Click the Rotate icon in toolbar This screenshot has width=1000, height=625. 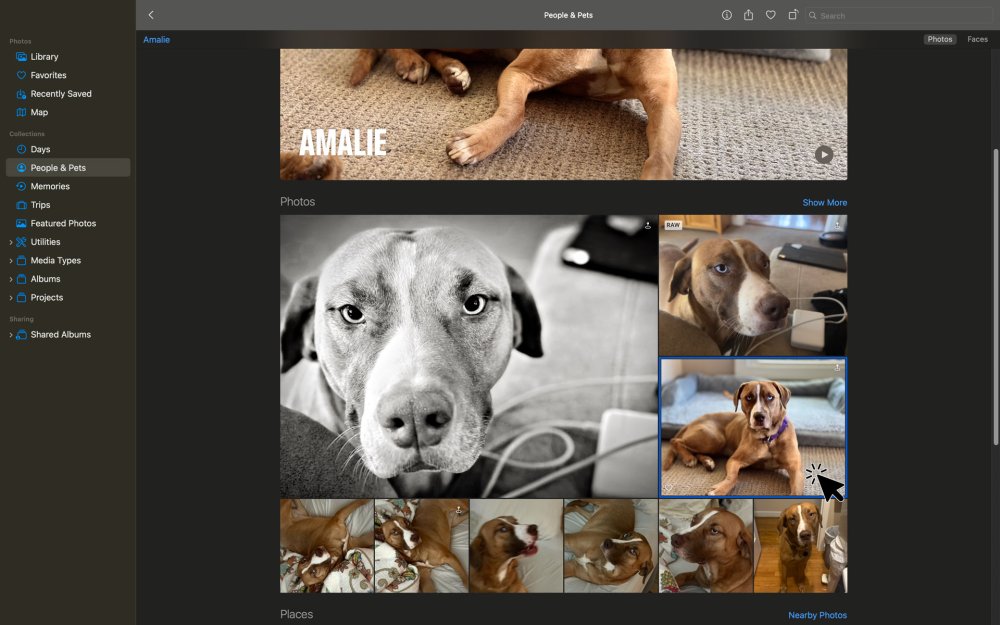point(793,15)
